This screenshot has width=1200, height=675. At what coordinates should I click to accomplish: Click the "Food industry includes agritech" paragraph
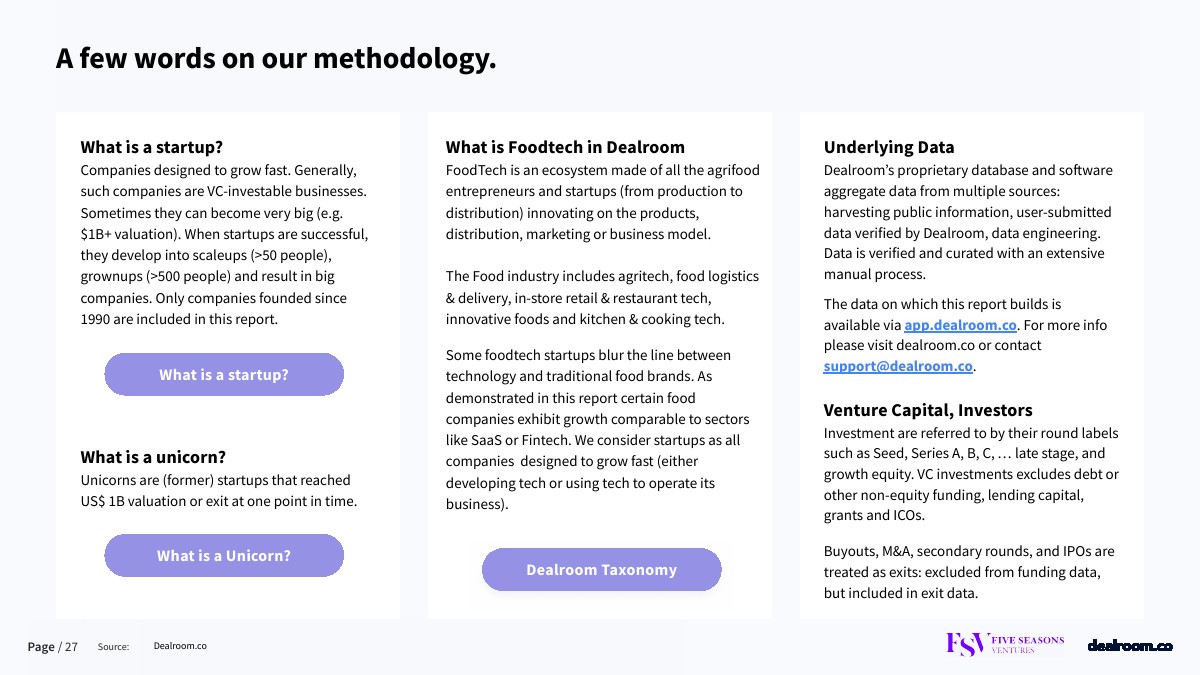point(602,297)
